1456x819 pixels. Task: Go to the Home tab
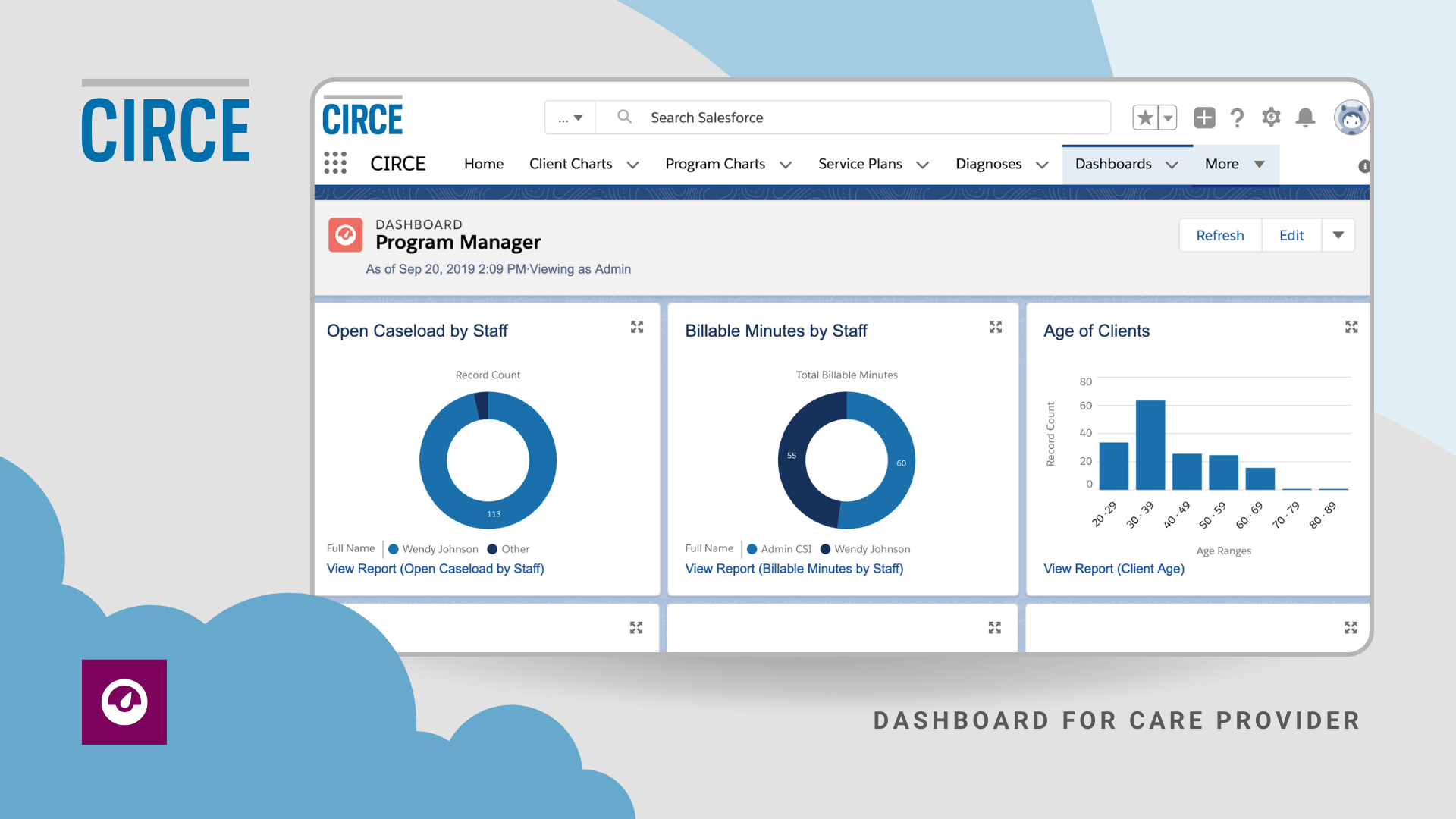pos(484,164)
